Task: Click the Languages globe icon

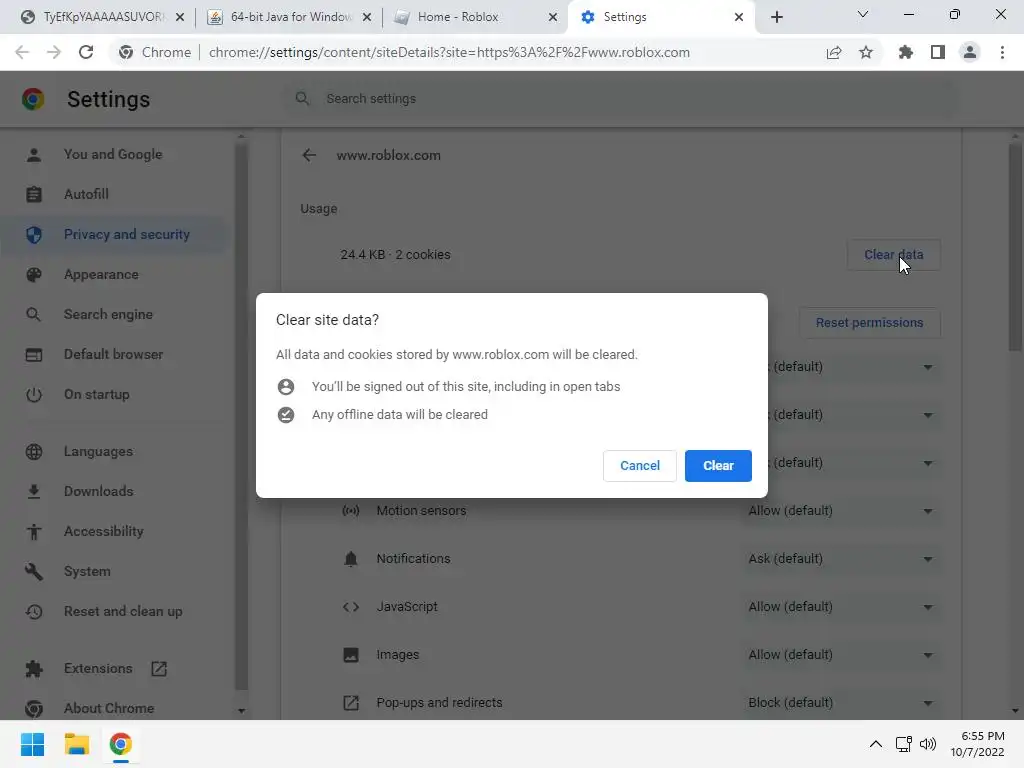Action: tap(34, 452)
